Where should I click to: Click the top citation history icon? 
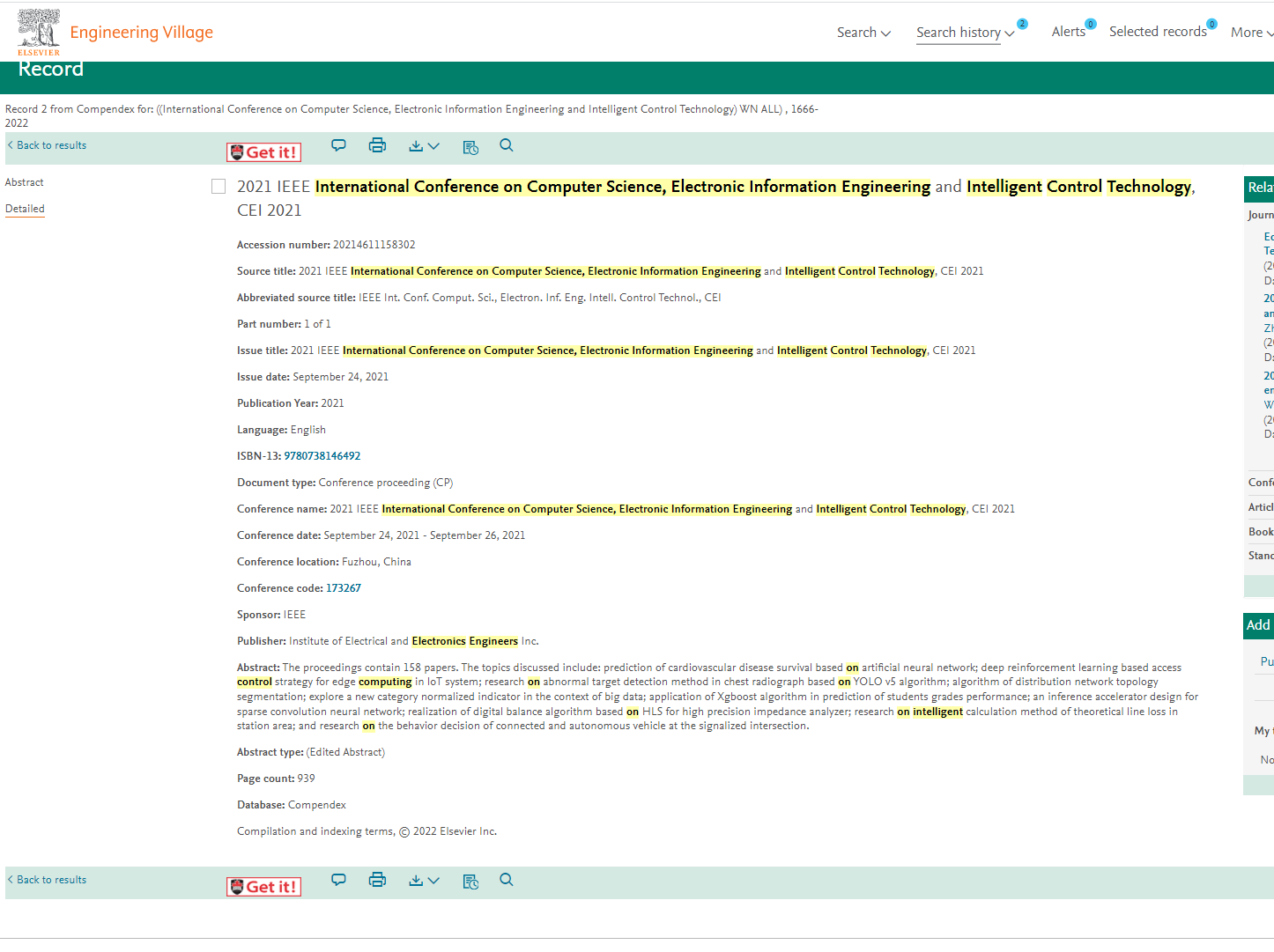click(470, 147)
